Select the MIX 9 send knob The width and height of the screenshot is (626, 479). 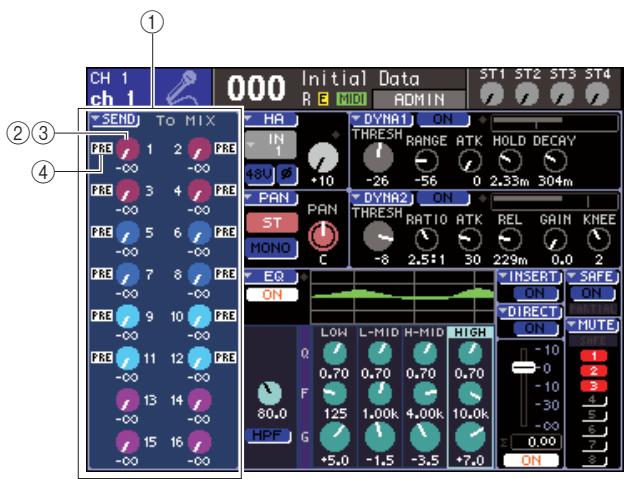[128, 317]
